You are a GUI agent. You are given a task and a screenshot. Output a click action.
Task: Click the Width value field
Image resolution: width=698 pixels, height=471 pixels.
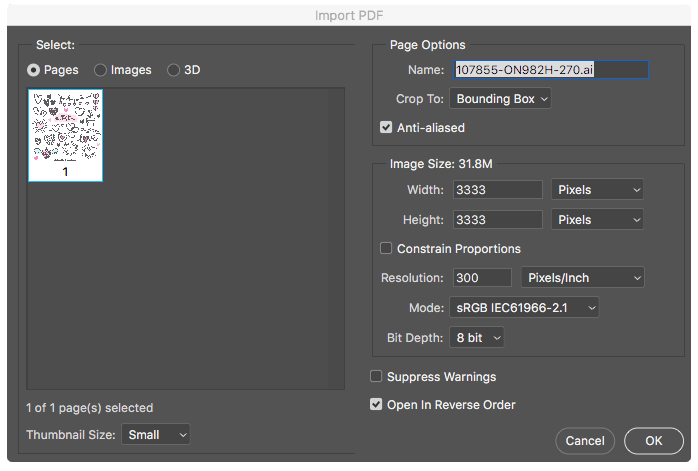tap(498, 190)
